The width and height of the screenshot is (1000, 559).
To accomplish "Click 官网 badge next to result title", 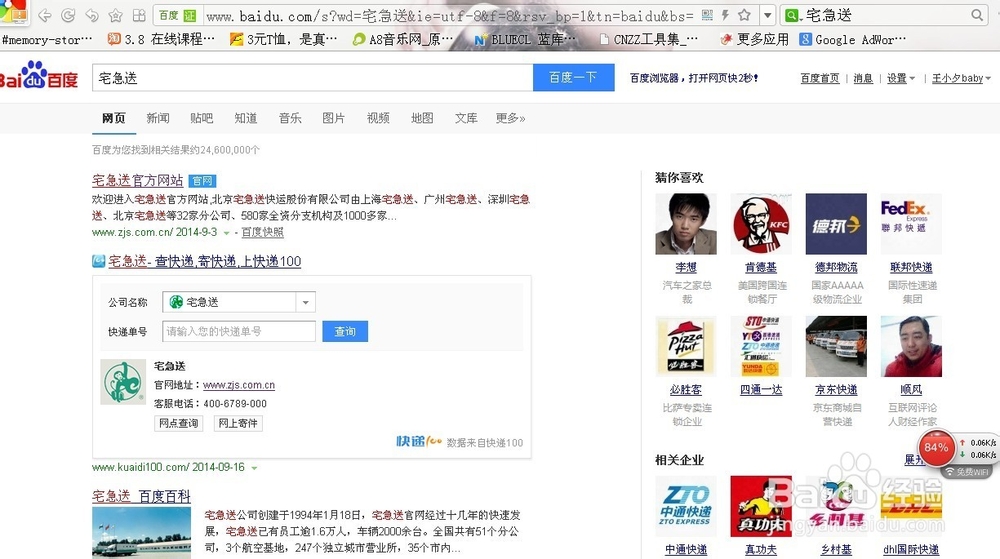I will (x=203, y=181).
